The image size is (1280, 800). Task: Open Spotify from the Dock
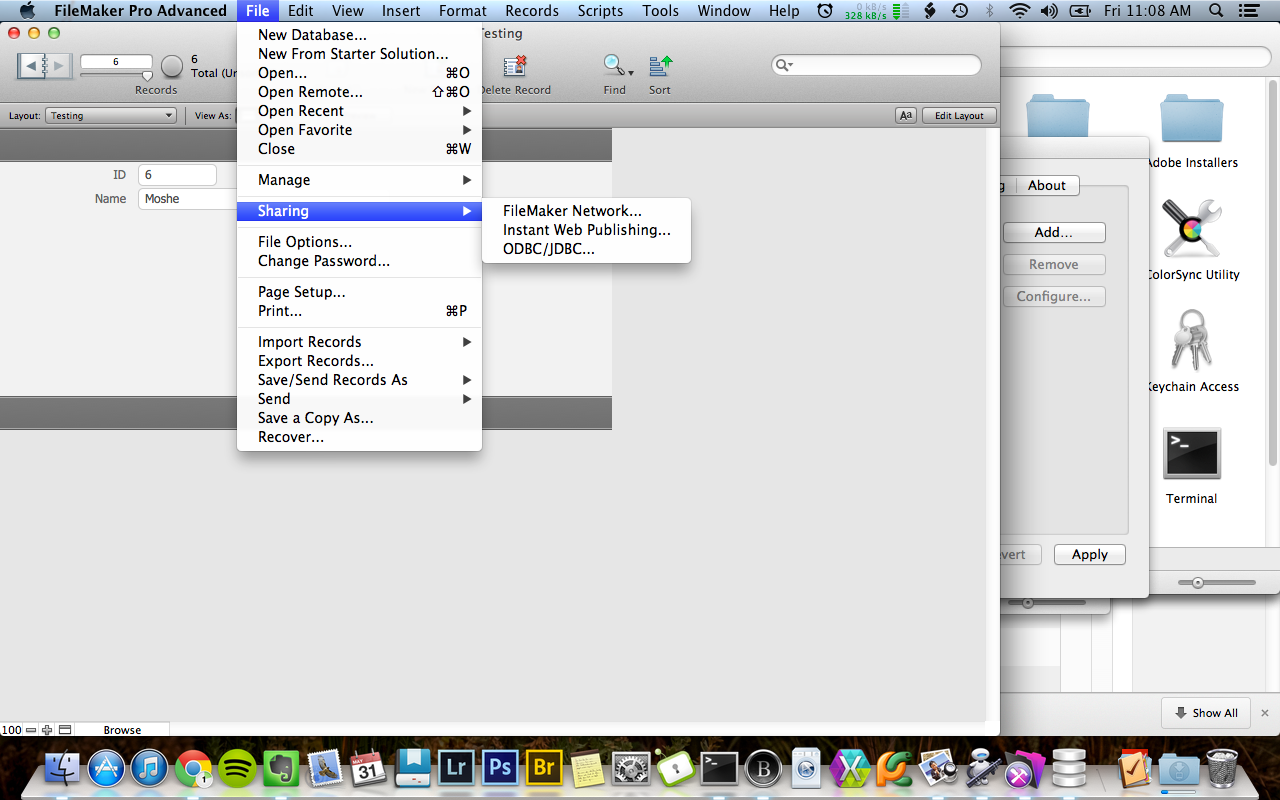pyautogui.click(x=237, y=768)
